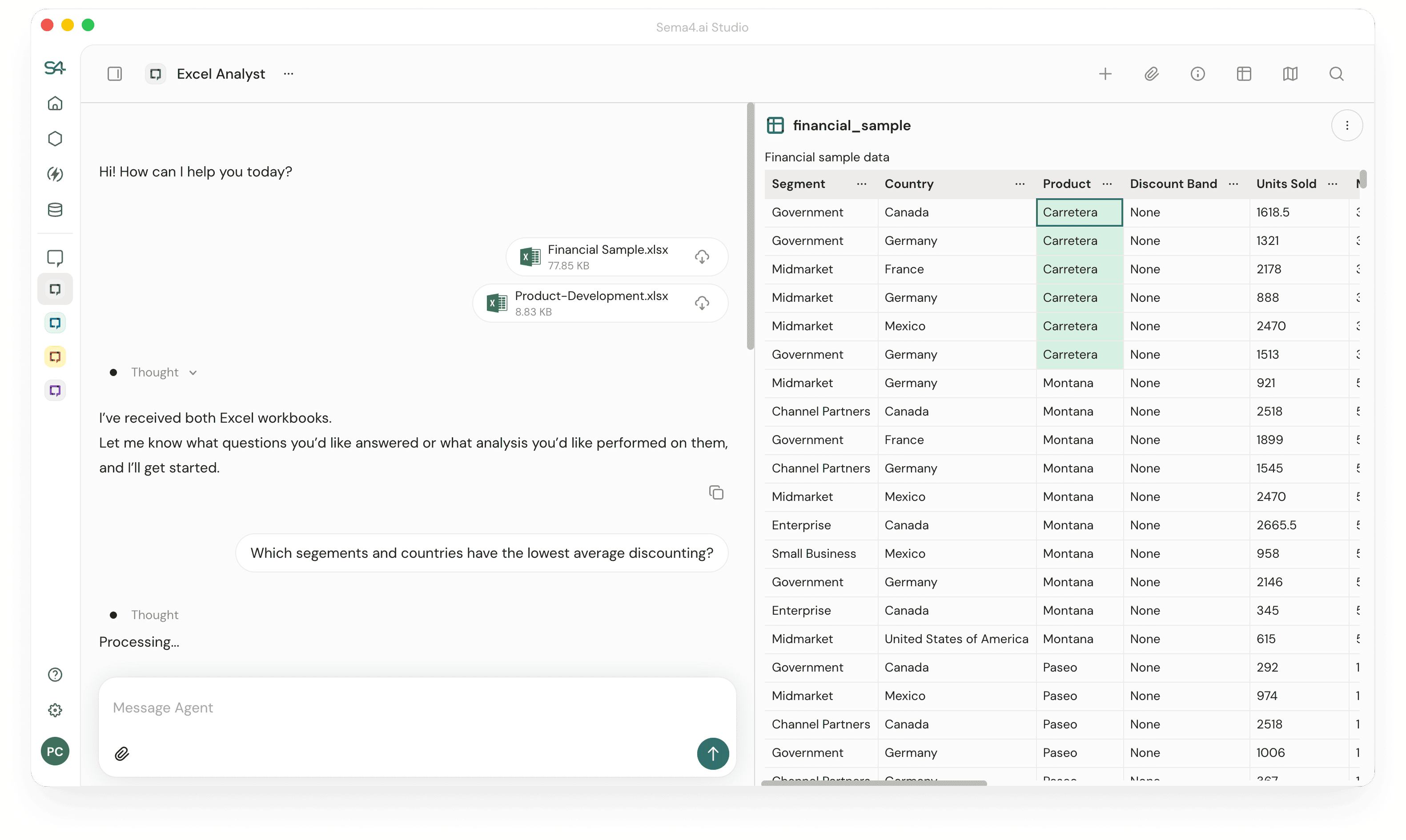Click the home icon in the sidebar
The height and width of the screenshot is (840, 1406).
coord(55,104)
